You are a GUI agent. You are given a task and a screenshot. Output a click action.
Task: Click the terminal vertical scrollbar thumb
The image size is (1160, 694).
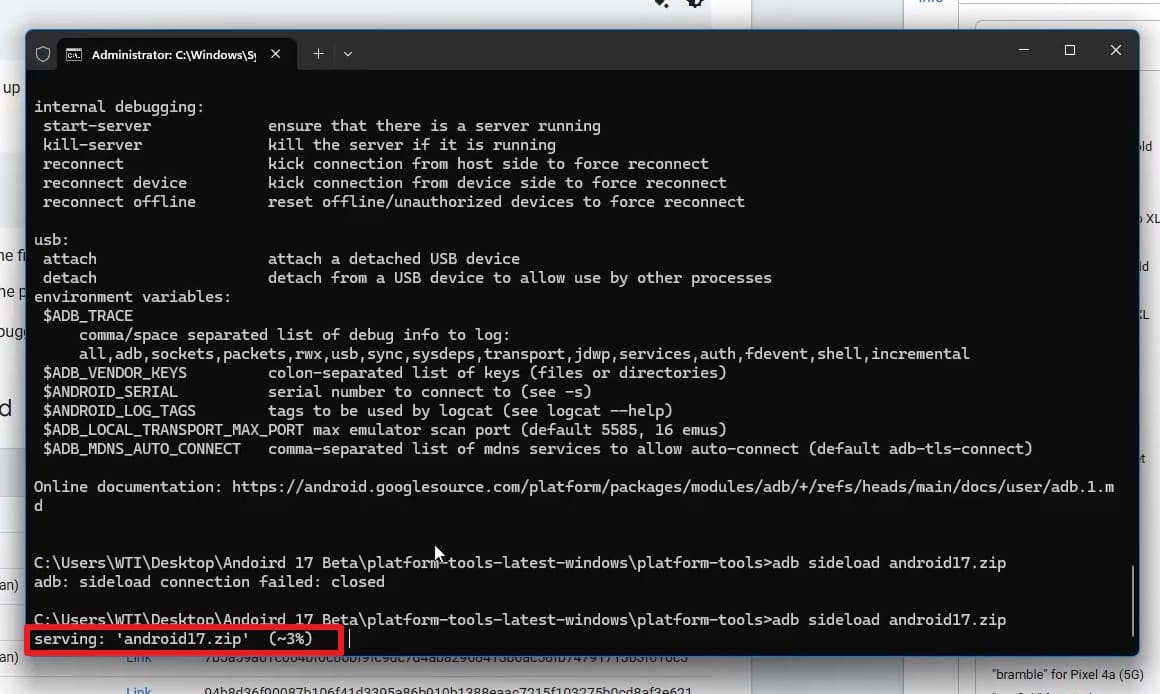click(1133, 601)
